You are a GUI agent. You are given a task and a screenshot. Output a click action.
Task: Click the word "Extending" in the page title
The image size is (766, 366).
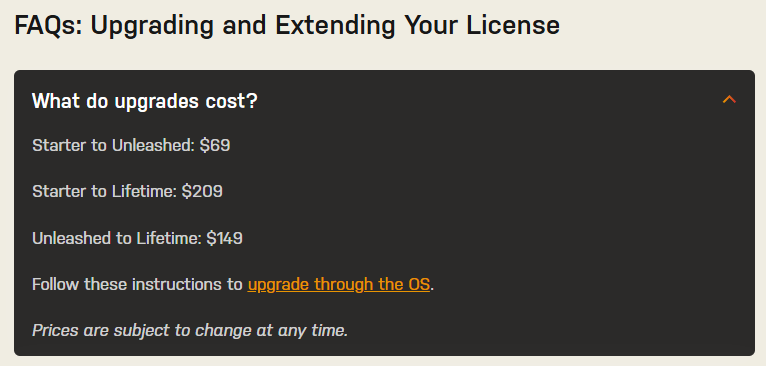(x=335, y=27)
